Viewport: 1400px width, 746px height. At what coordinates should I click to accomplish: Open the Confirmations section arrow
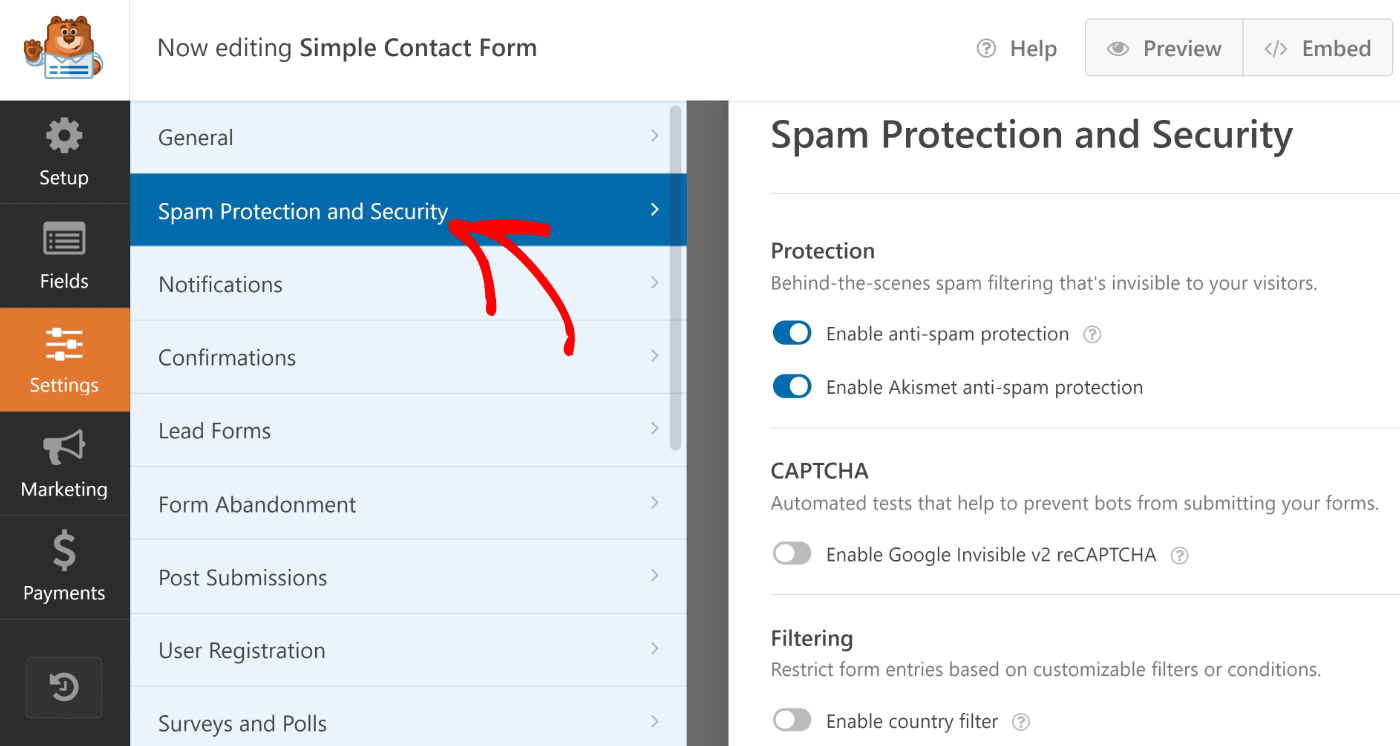(x=655, y=356)
